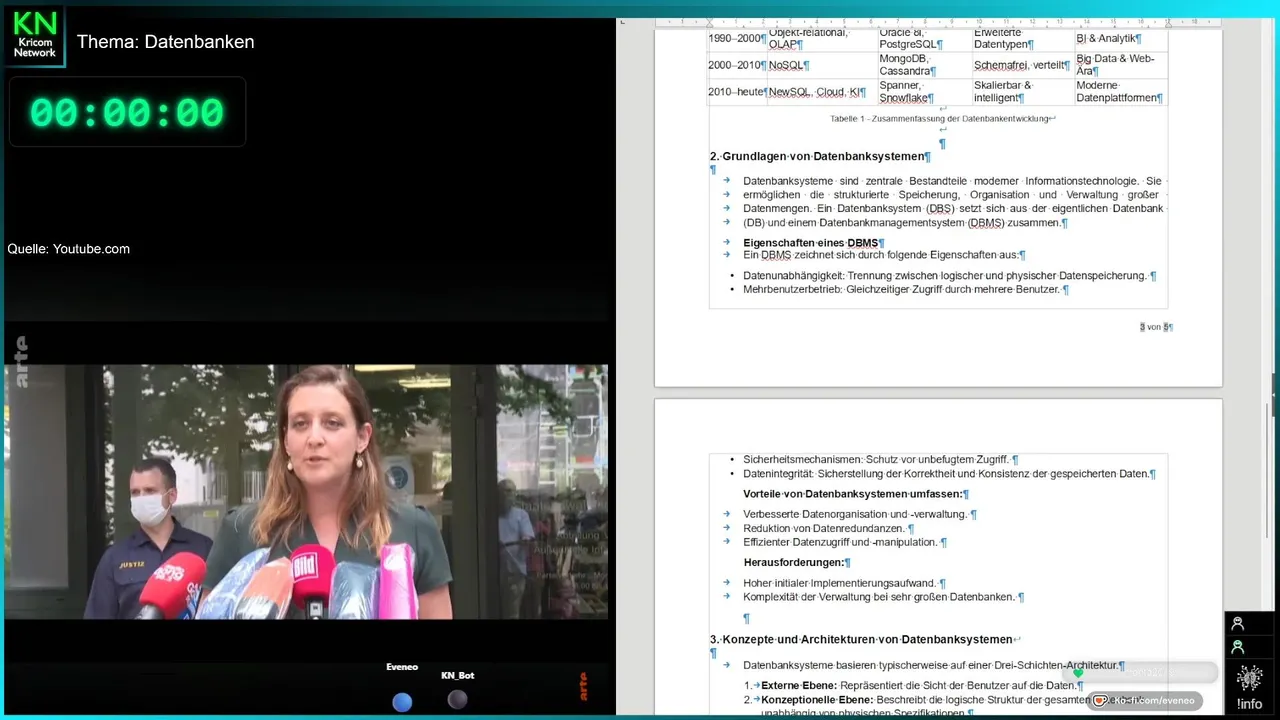Click the 'Quelle: Youtube.com' source label

coord(69,249)
